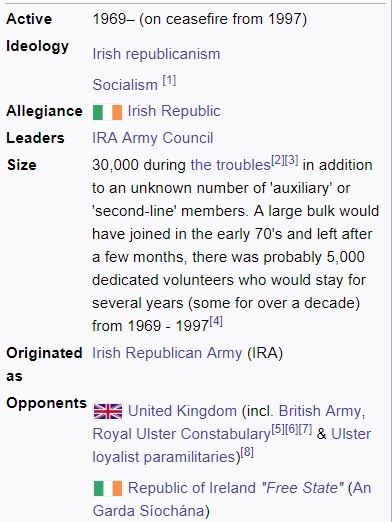Viewport: 392px width, 522px height.
Task: Open the Royal Ulster Constabulary link
Action: (181, 434)
